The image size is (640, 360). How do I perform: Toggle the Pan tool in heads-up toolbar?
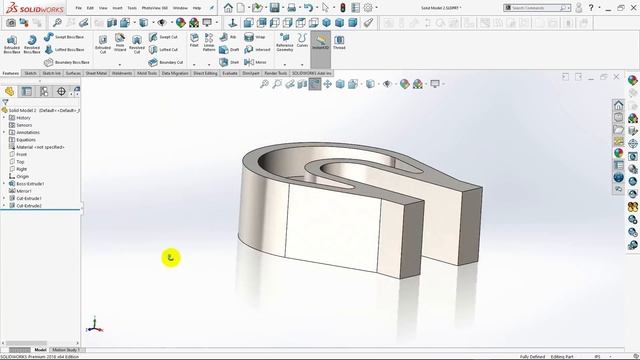[x=327, y=84]
